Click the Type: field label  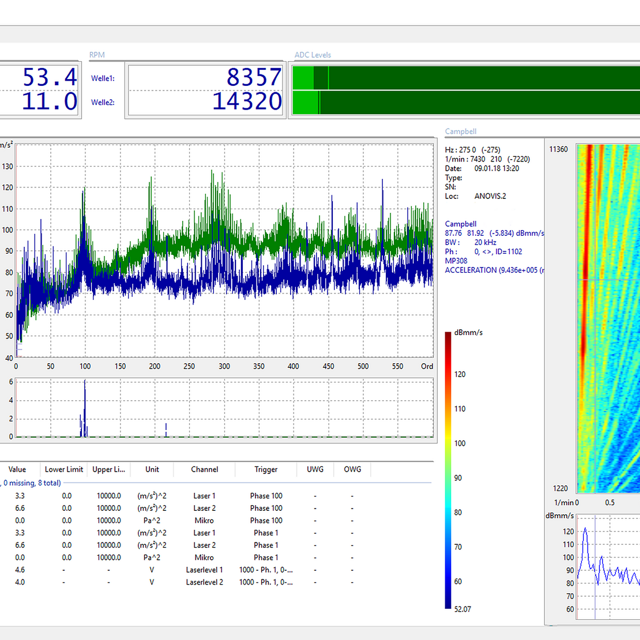point(453,178)
